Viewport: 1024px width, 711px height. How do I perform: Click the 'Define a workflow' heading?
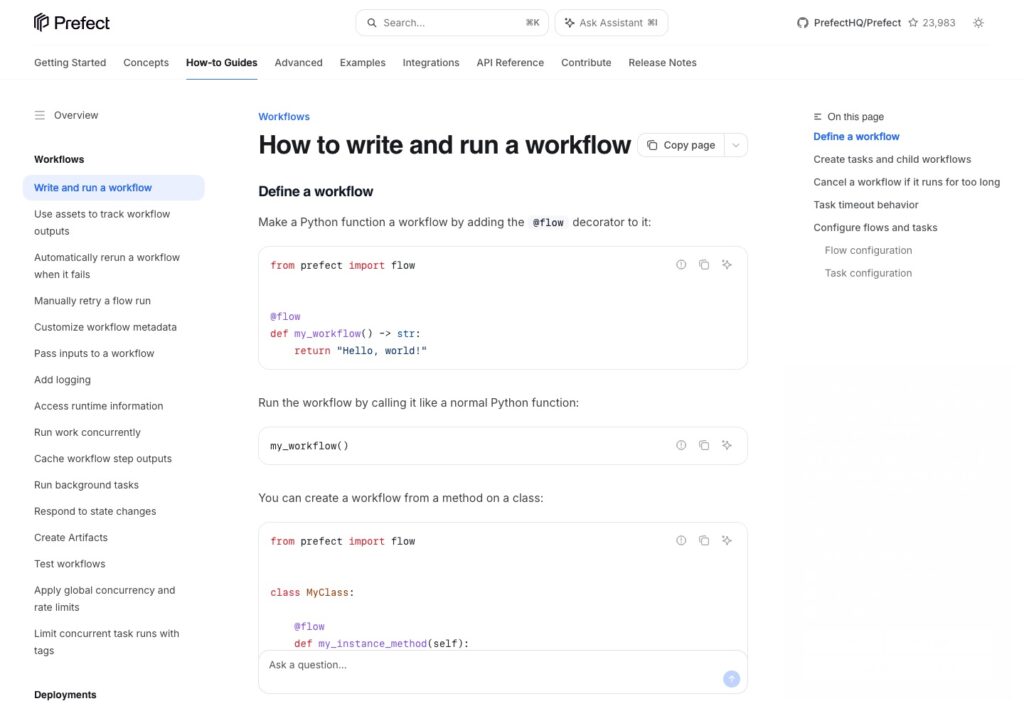click(315, 192)
